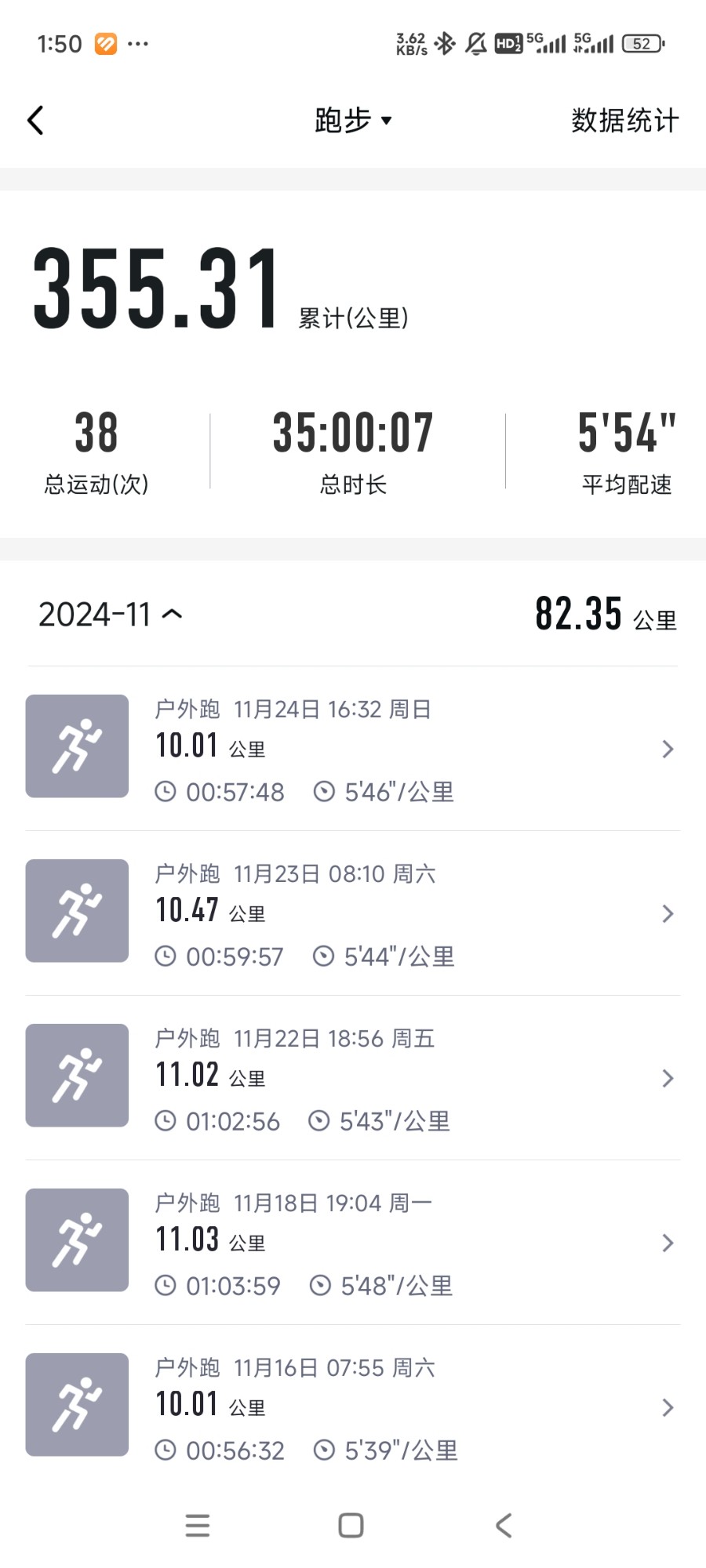The width and height of the screenshot is (706, 1568).
Task: Open details arrow for 11月18日 run
Action: [x=668, y=1243]
